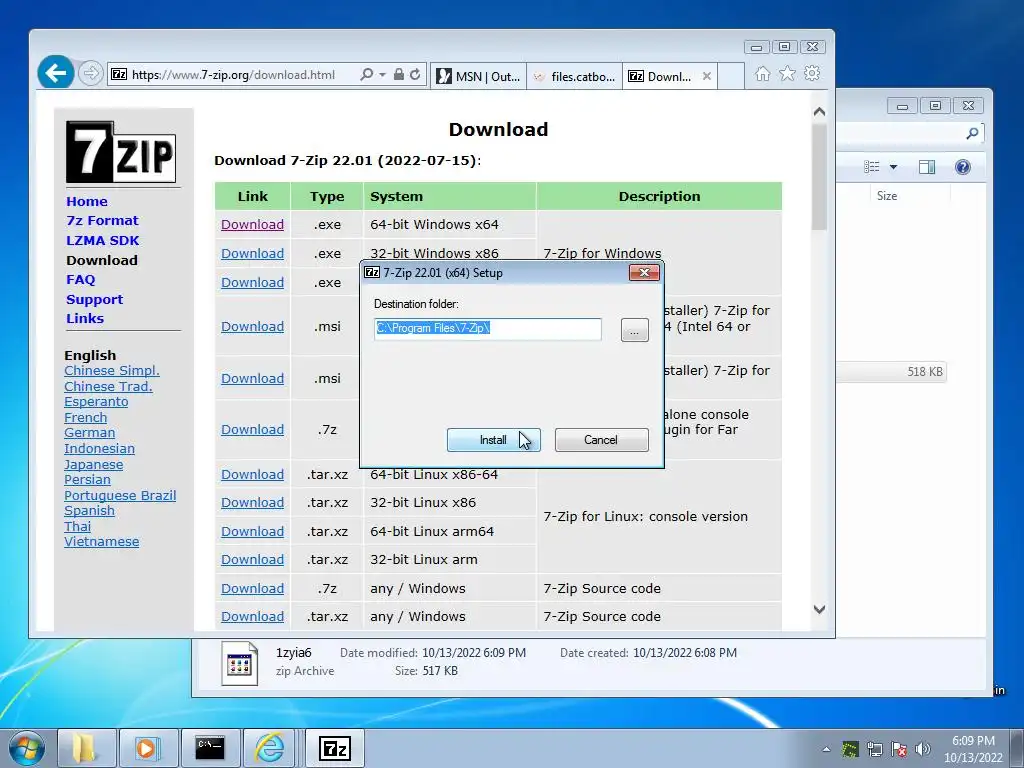This screenshot has height=768, width=1024.
Task: Open the Support sidebar link
Action: 95,299
